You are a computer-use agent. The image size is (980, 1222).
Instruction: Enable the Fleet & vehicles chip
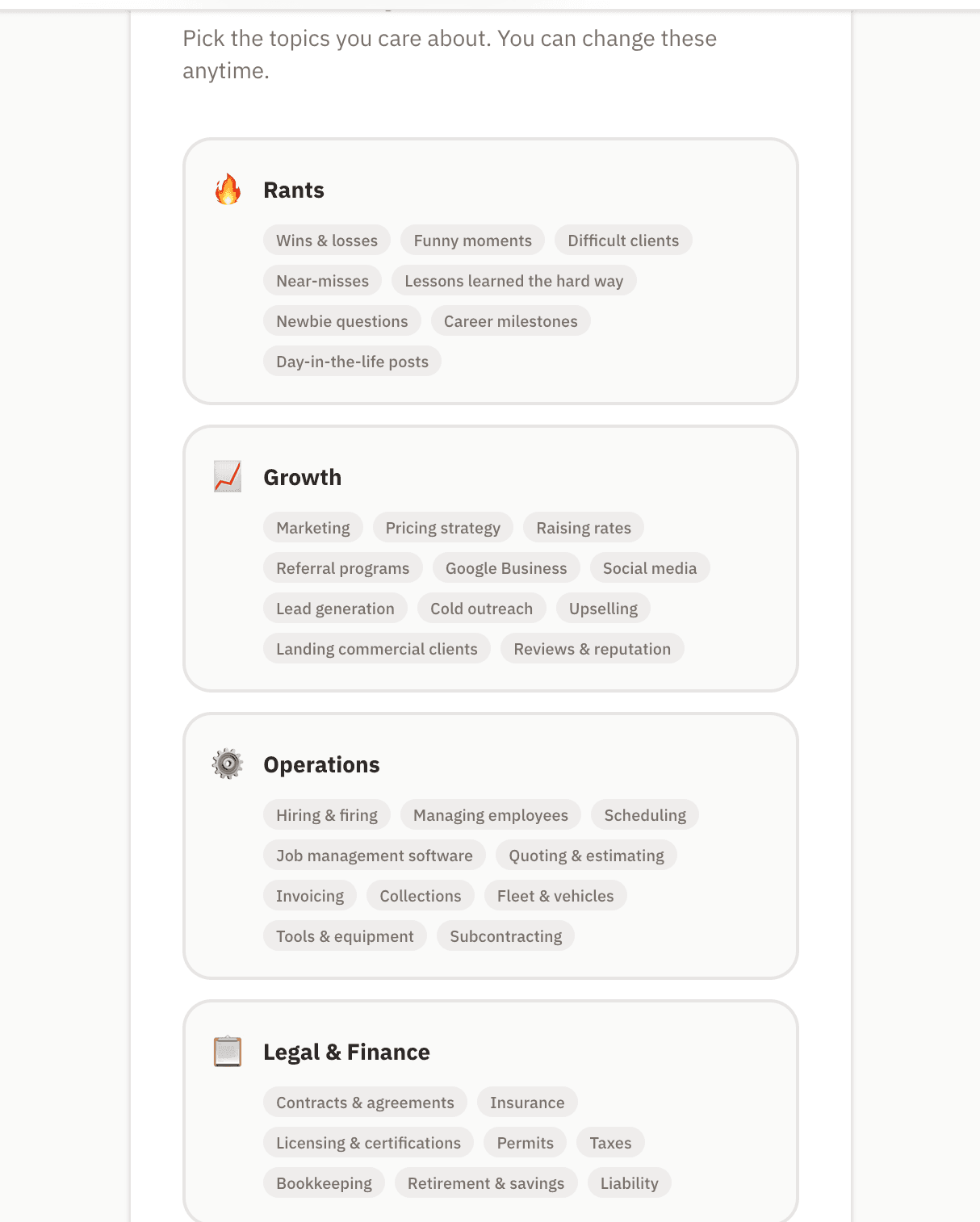point(555,896)
